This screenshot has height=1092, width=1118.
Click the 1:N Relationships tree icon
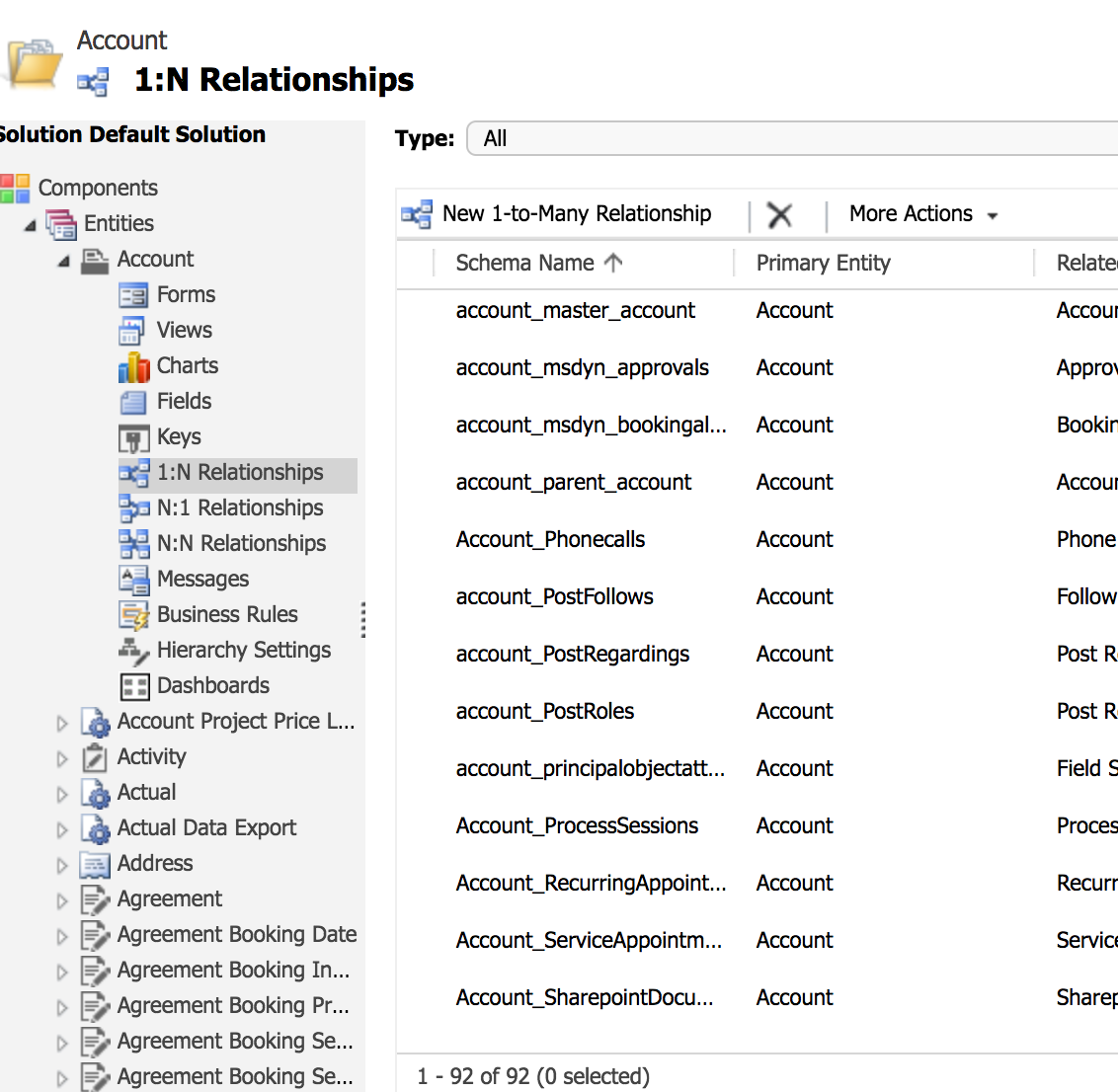point(134,473)
